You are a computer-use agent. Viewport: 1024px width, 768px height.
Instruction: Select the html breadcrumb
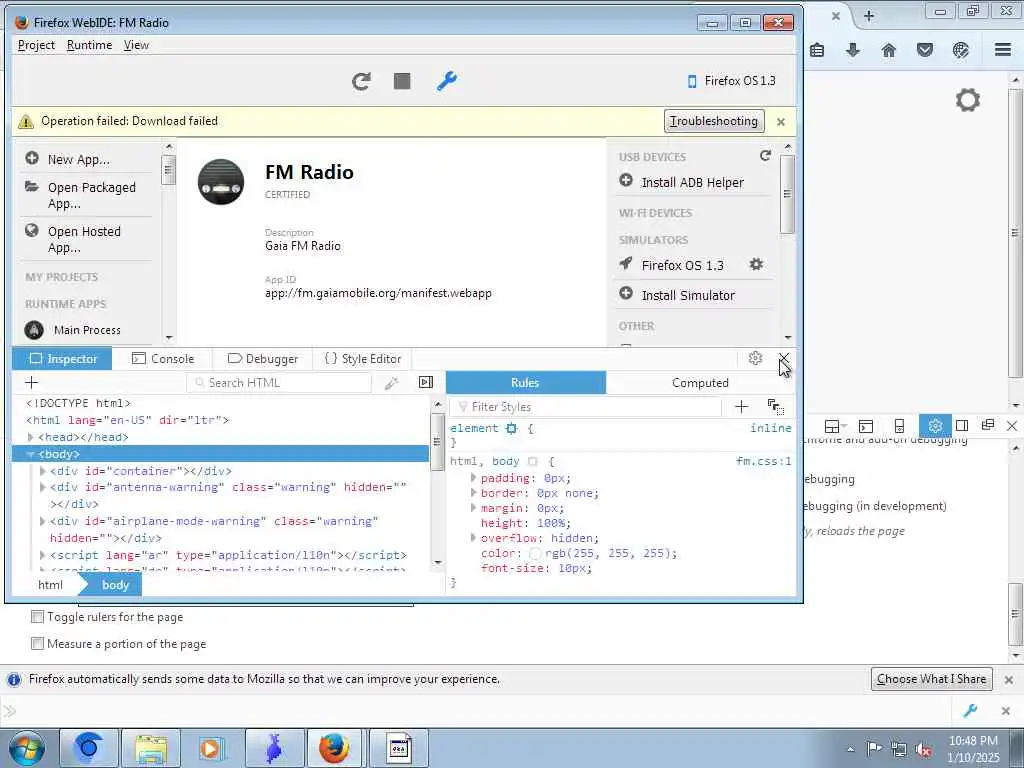(50, 585)
